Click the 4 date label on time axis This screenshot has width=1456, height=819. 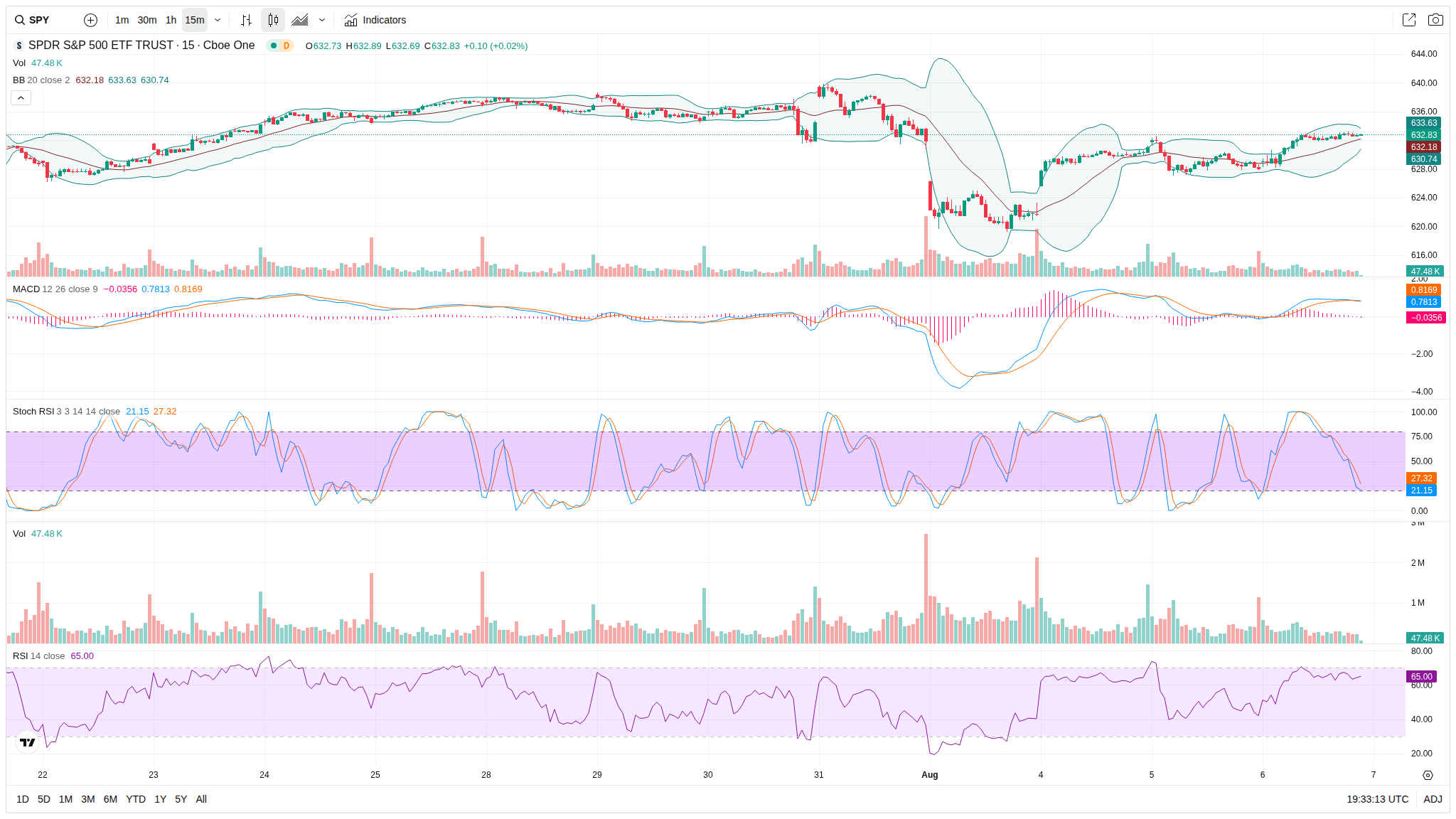[1041, 775]
